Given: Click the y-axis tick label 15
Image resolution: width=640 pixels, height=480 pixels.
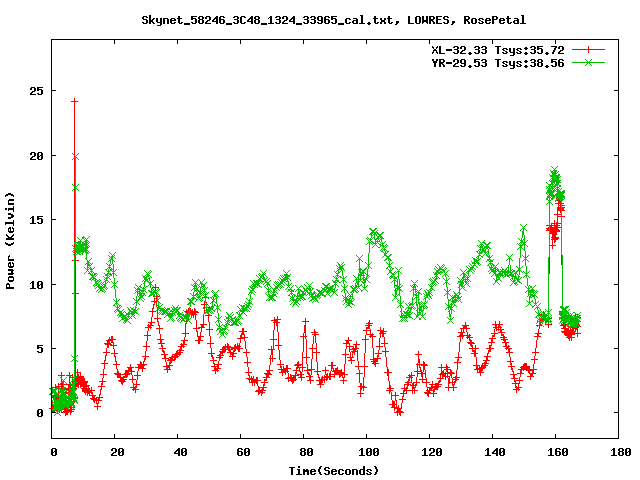Looking at the screenshot, I should [x=36, y=220].
